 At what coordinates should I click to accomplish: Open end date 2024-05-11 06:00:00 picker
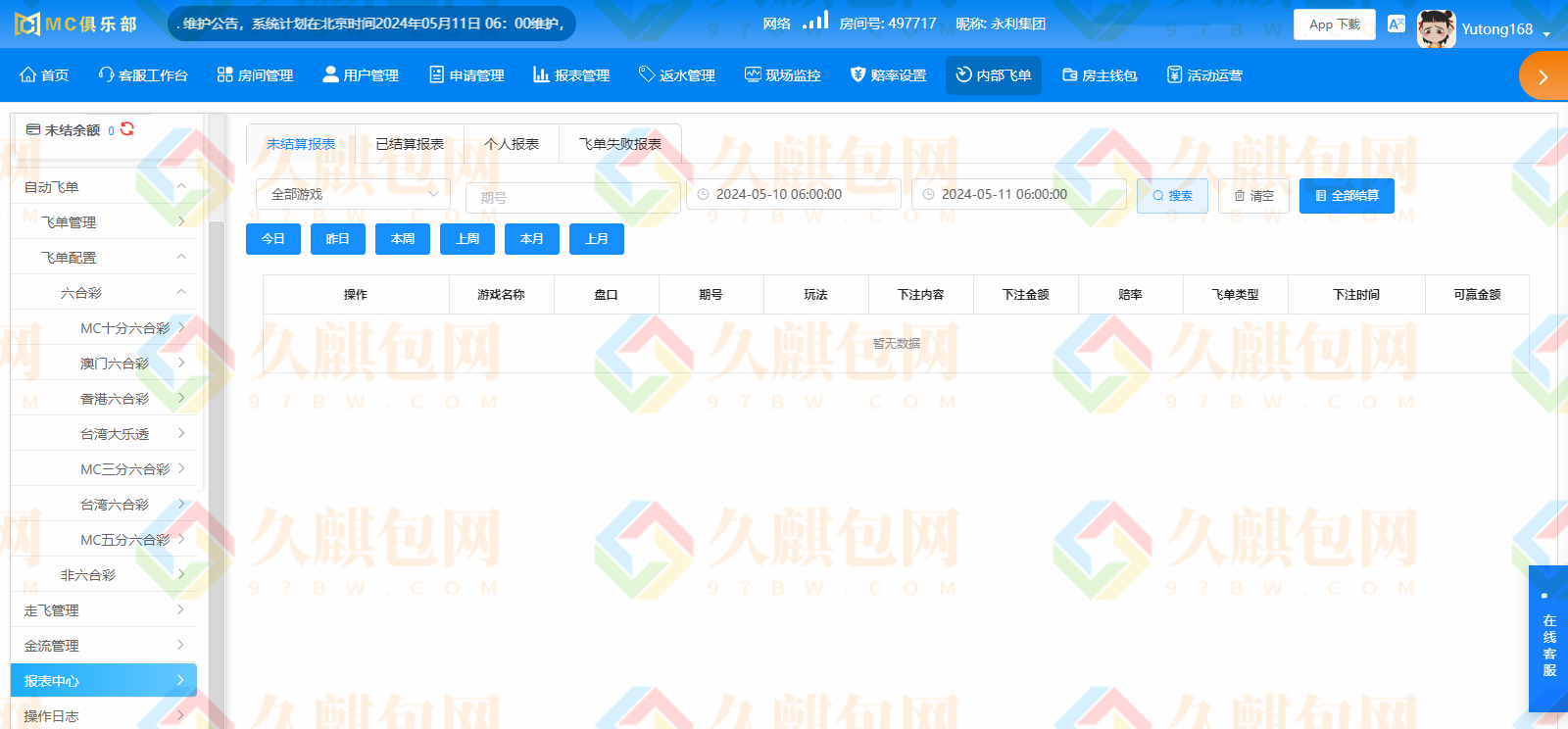point(1019,194)
